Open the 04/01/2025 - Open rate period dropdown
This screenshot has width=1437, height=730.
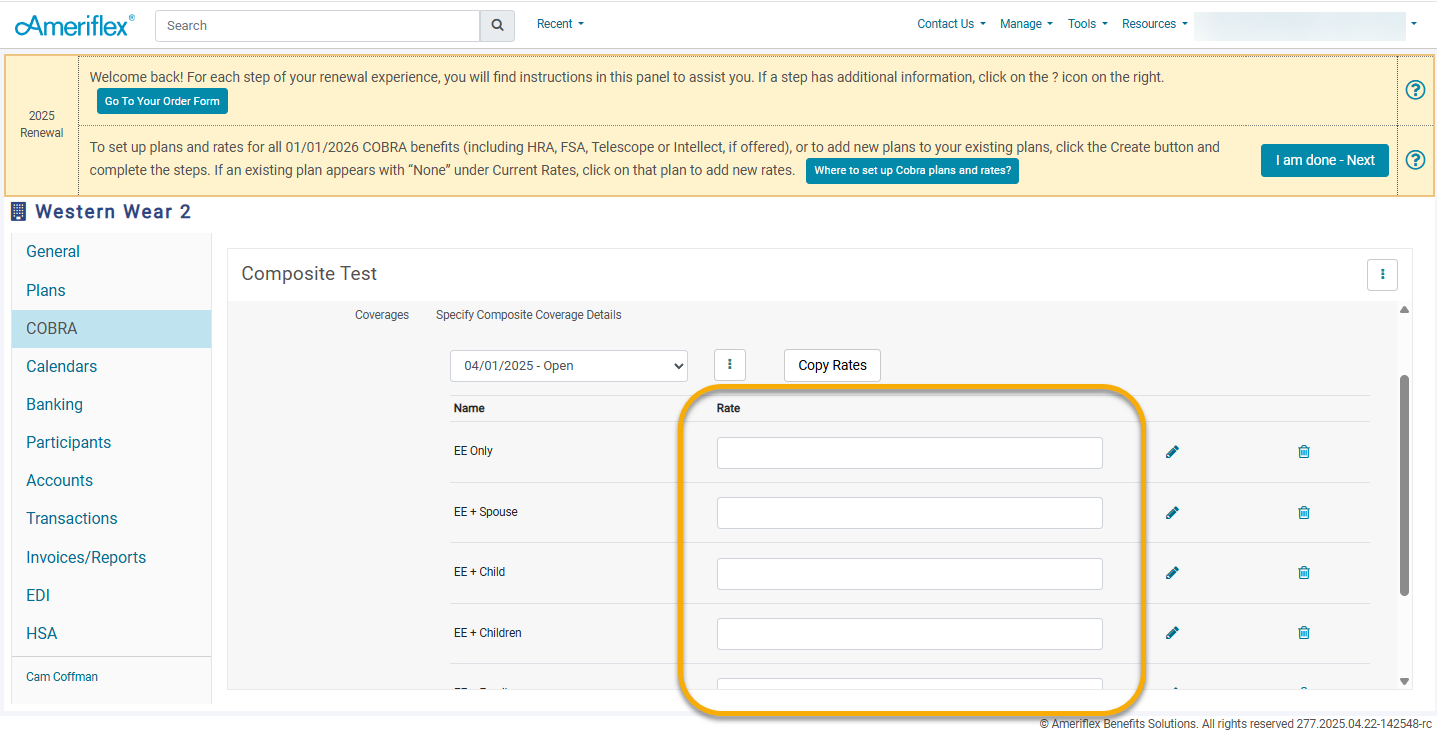click(569, 366)
